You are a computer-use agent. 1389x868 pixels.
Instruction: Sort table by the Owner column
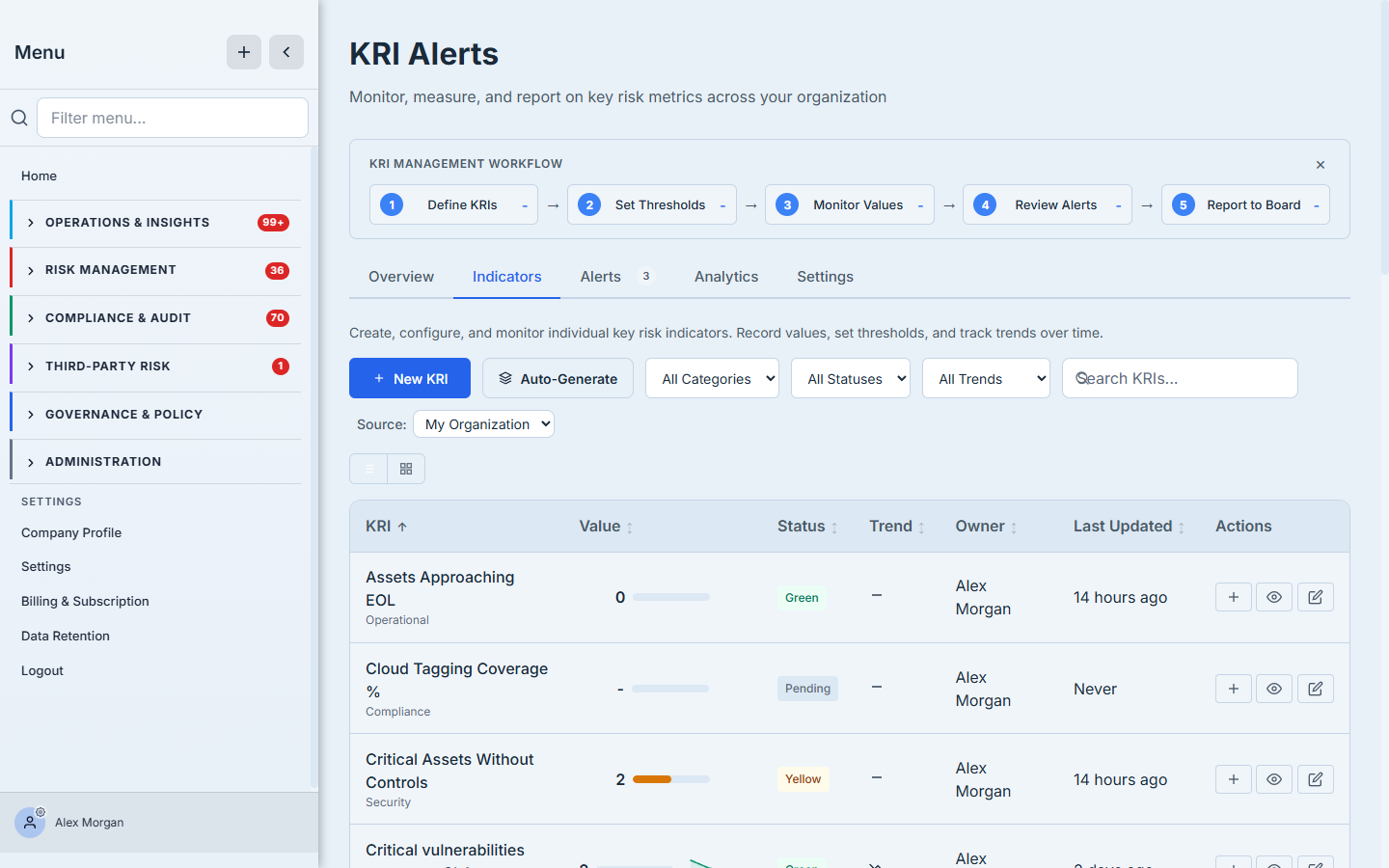pos(986,527)
